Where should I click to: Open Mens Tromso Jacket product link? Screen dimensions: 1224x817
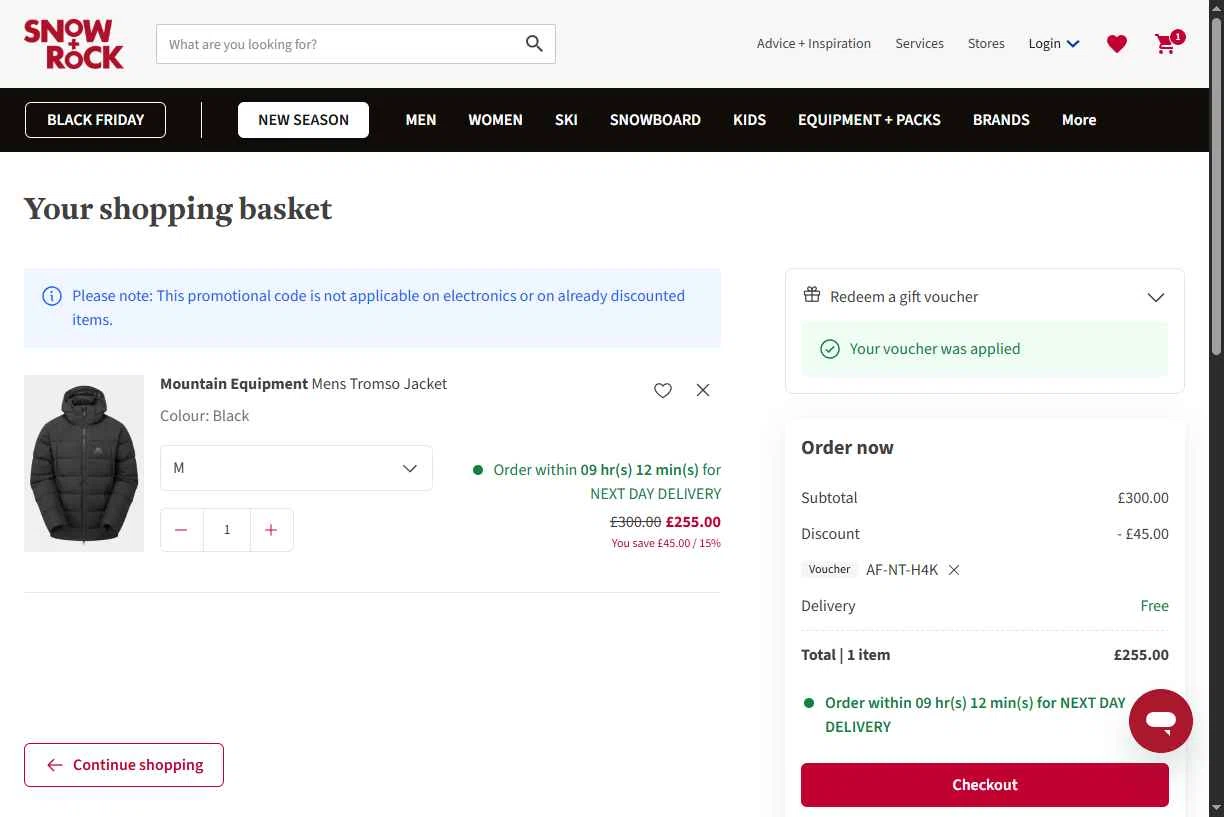[304, 384]
